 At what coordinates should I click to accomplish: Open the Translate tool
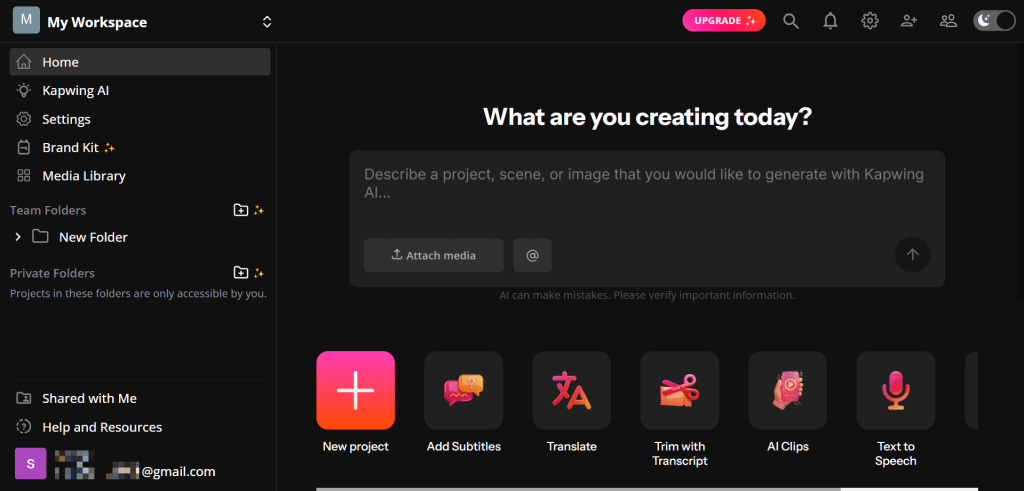[x=571, y=390]
